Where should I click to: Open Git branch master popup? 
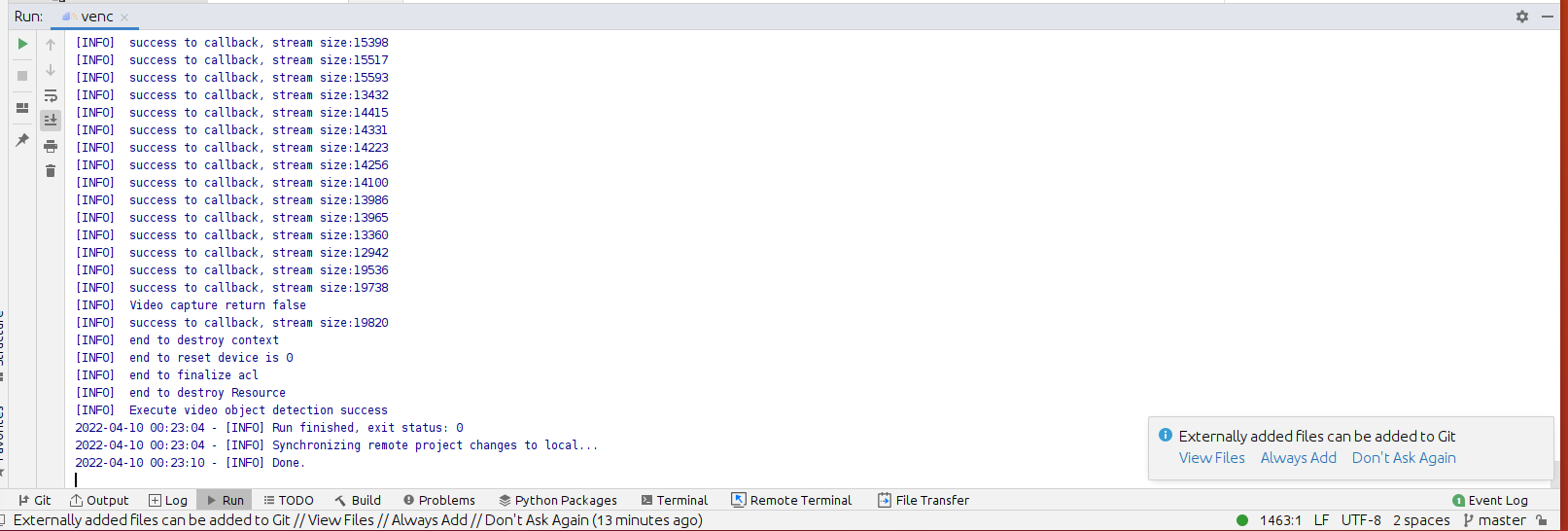click(x=1494, y=520)
